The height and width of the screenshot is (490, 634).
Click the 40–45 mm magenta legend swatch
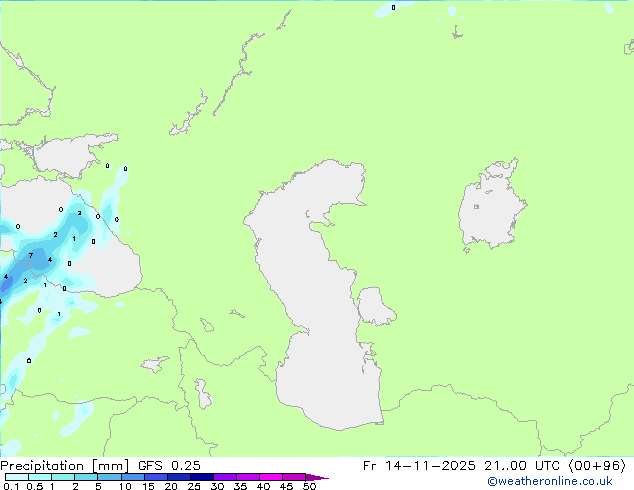coord(271,477)
